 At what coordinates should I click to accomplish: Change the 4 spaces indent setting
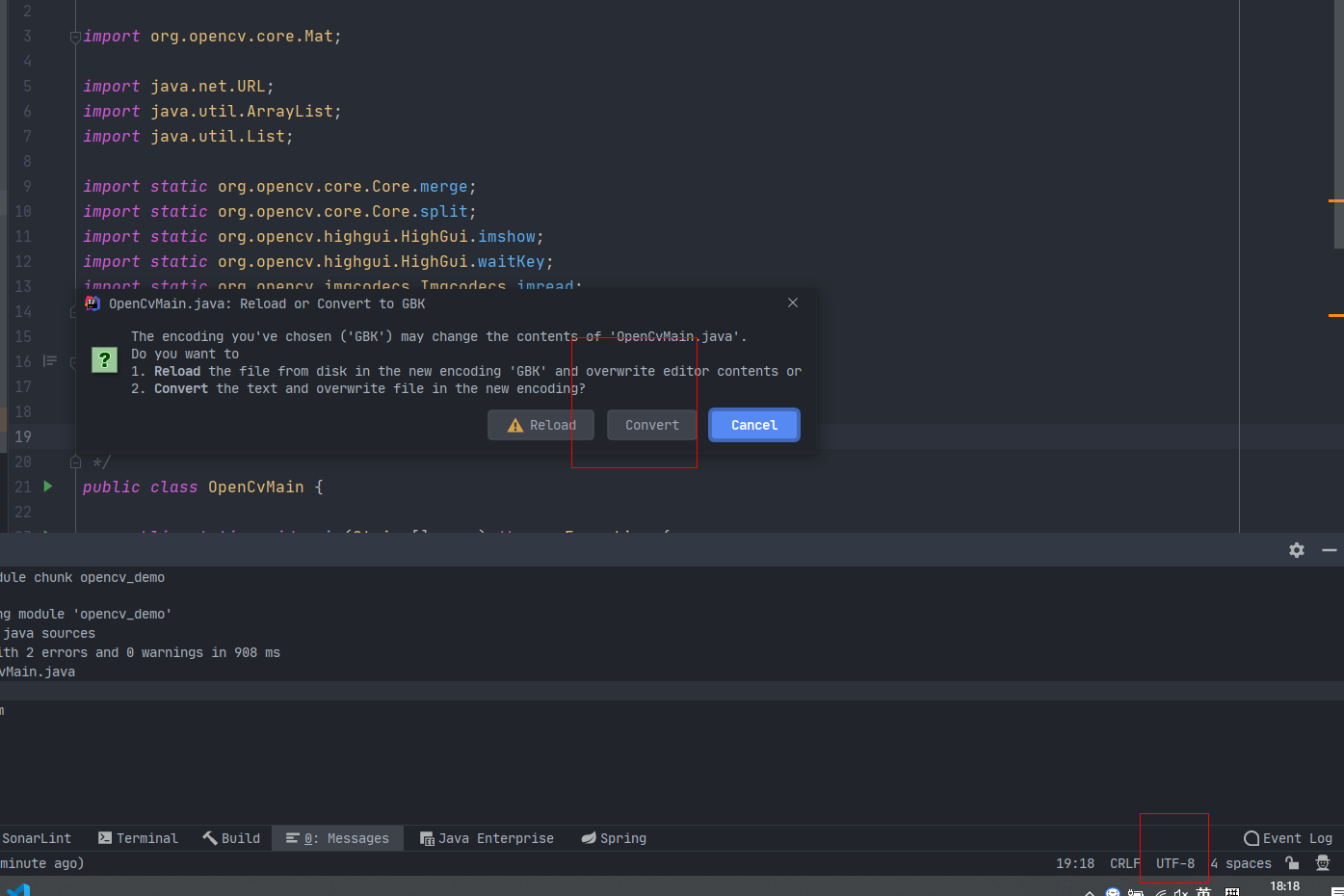point(1241,863)
